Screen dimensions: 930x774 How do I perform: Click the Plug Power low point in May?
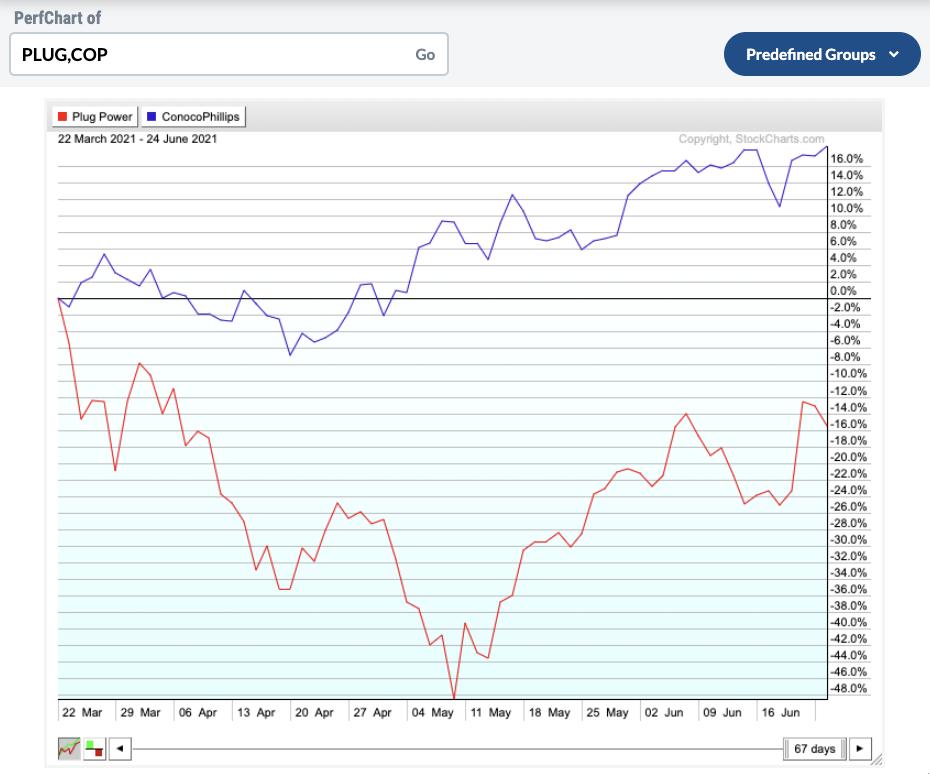[x=454, y=698]
